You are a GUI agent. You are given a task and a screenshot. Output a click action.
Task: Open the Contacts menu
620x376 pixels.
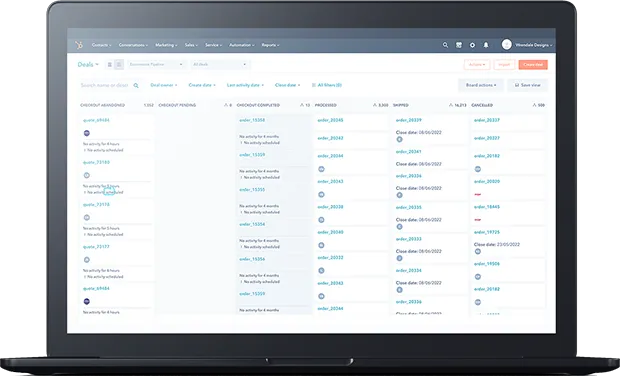coord(101,45)
